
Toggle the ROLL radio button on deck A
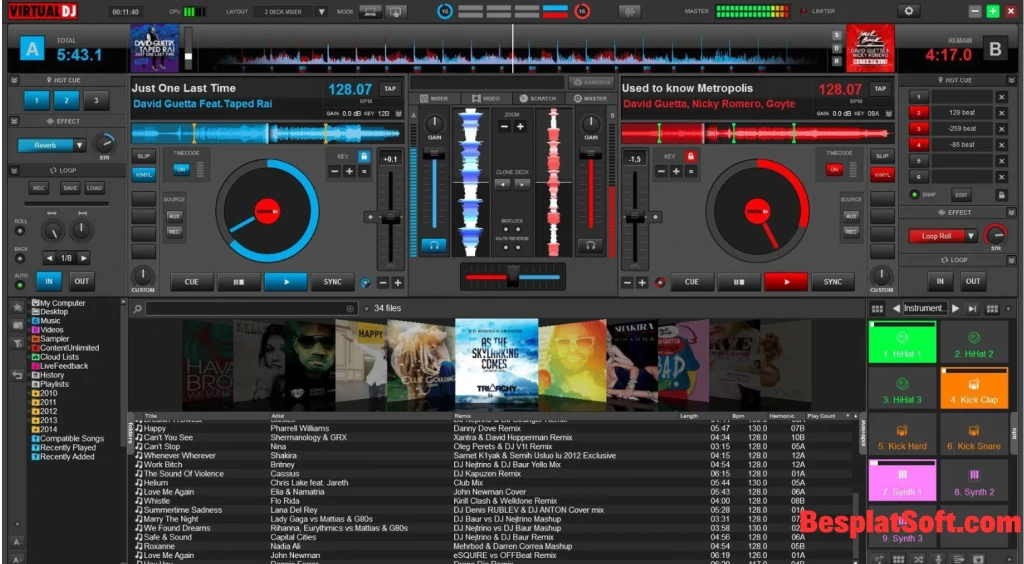coord(20,231)
